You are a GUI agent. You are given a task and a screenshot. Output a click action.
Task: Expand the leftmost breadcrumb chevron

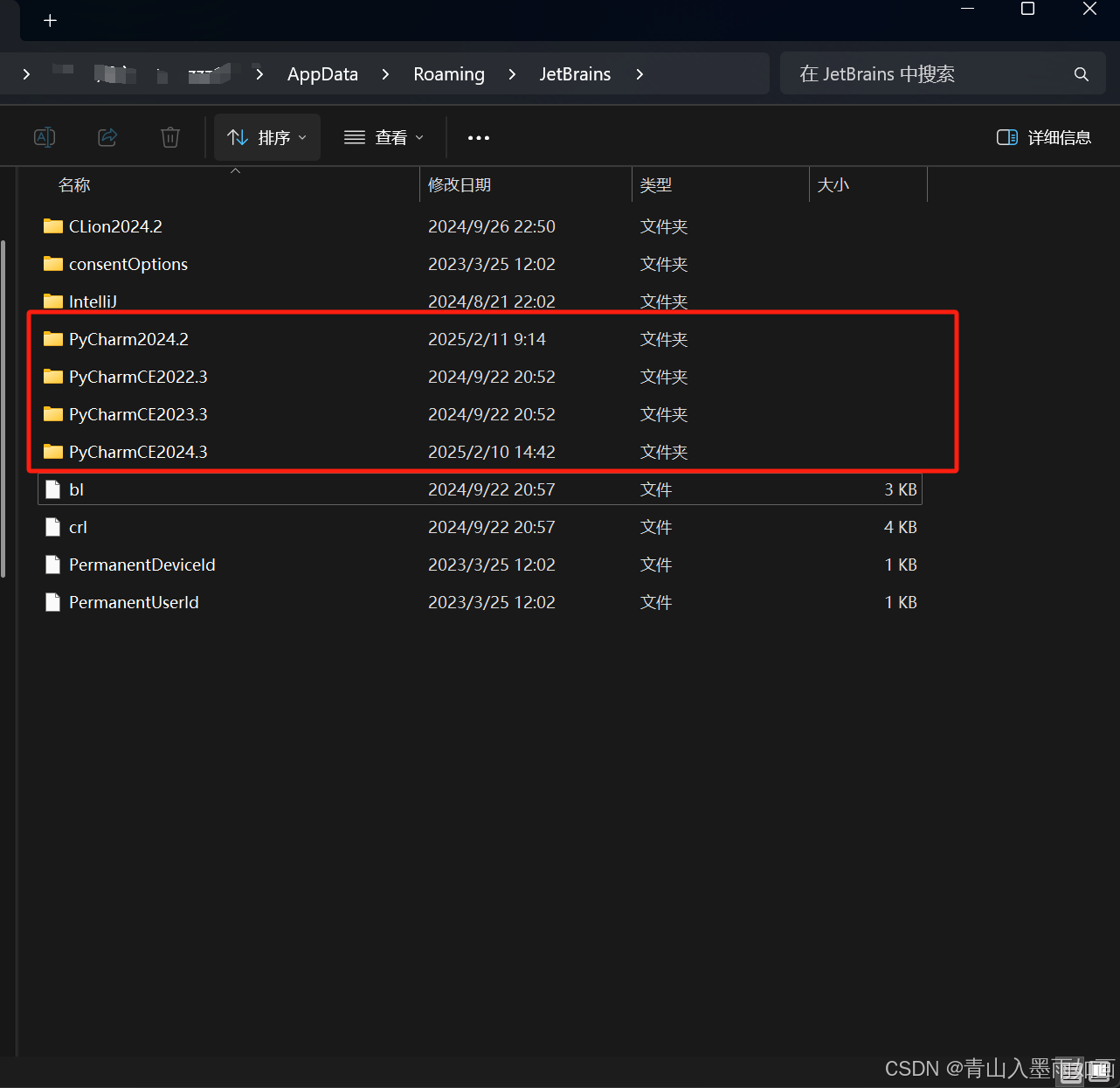[x=26, y=74]
